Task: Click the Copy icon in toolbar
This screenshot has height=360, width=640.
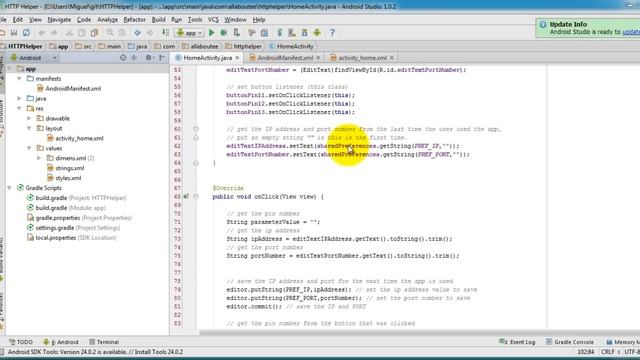Action: [x=82, y=33]
